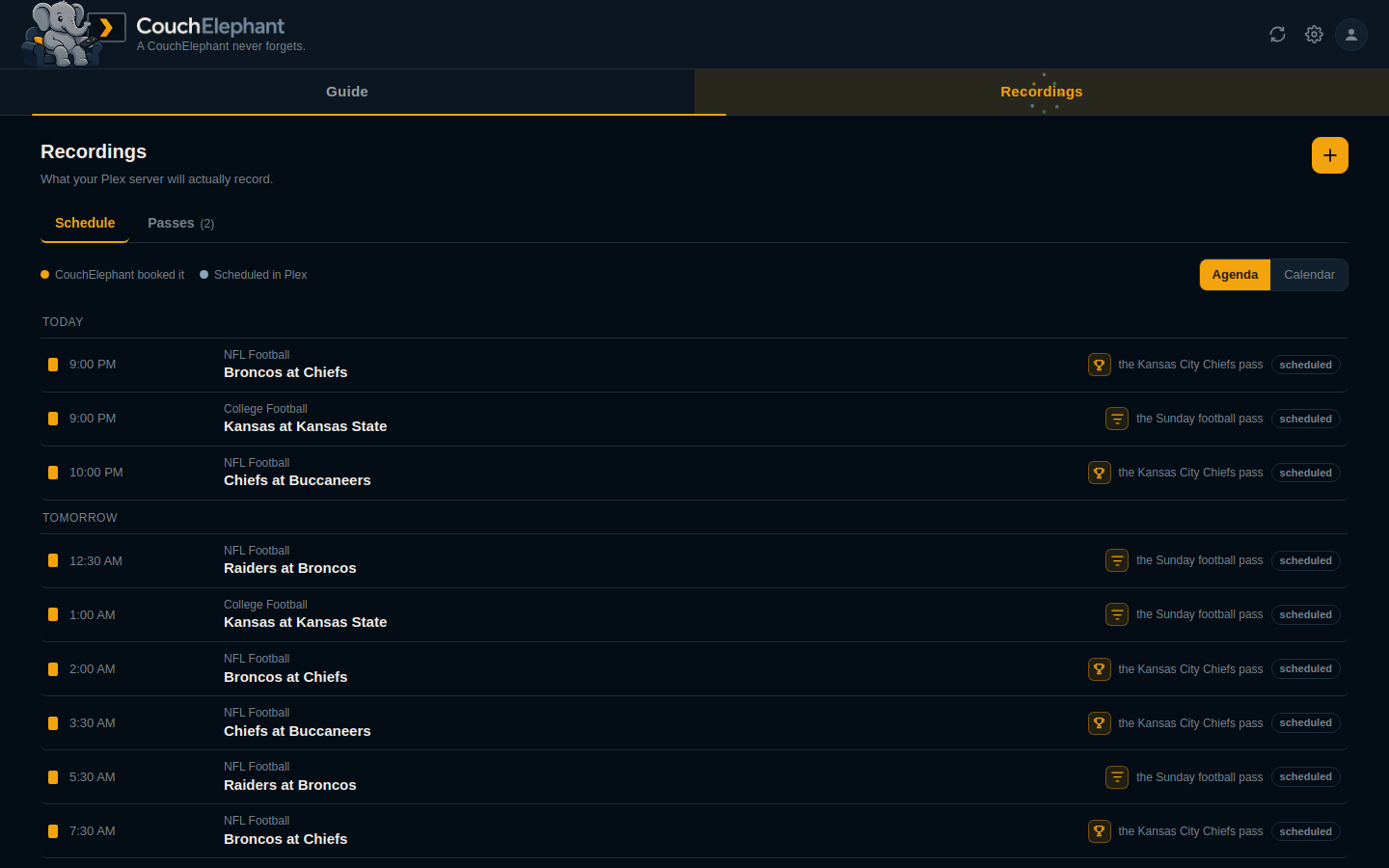Screen dimensions: 1389x868
Task: Click orange marker beside 12:30 AM
Action: point(53,560)
